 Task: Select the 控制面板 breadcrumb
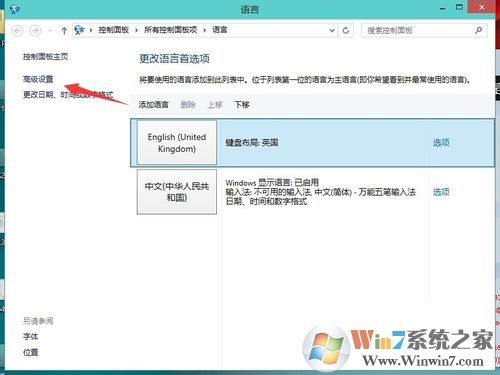[114, 30]
